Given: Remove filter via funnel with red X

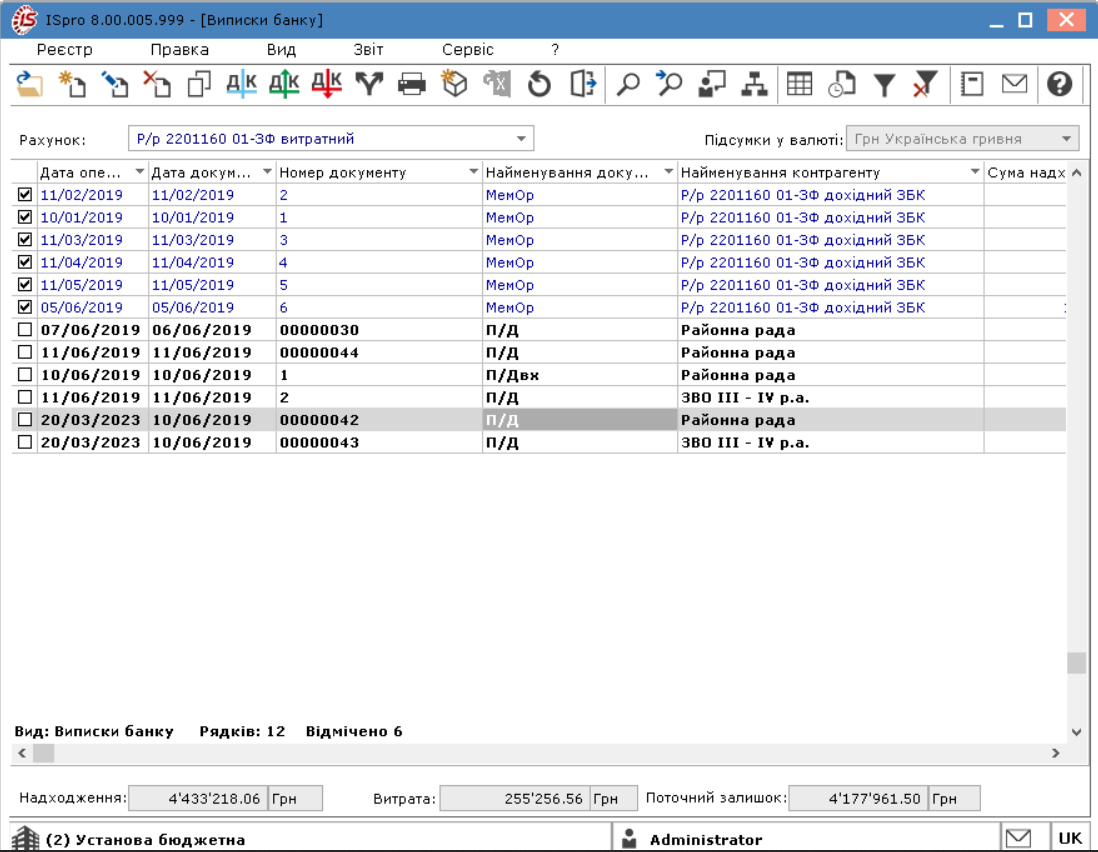Looking at the screenshot, I should pos(926,84).
